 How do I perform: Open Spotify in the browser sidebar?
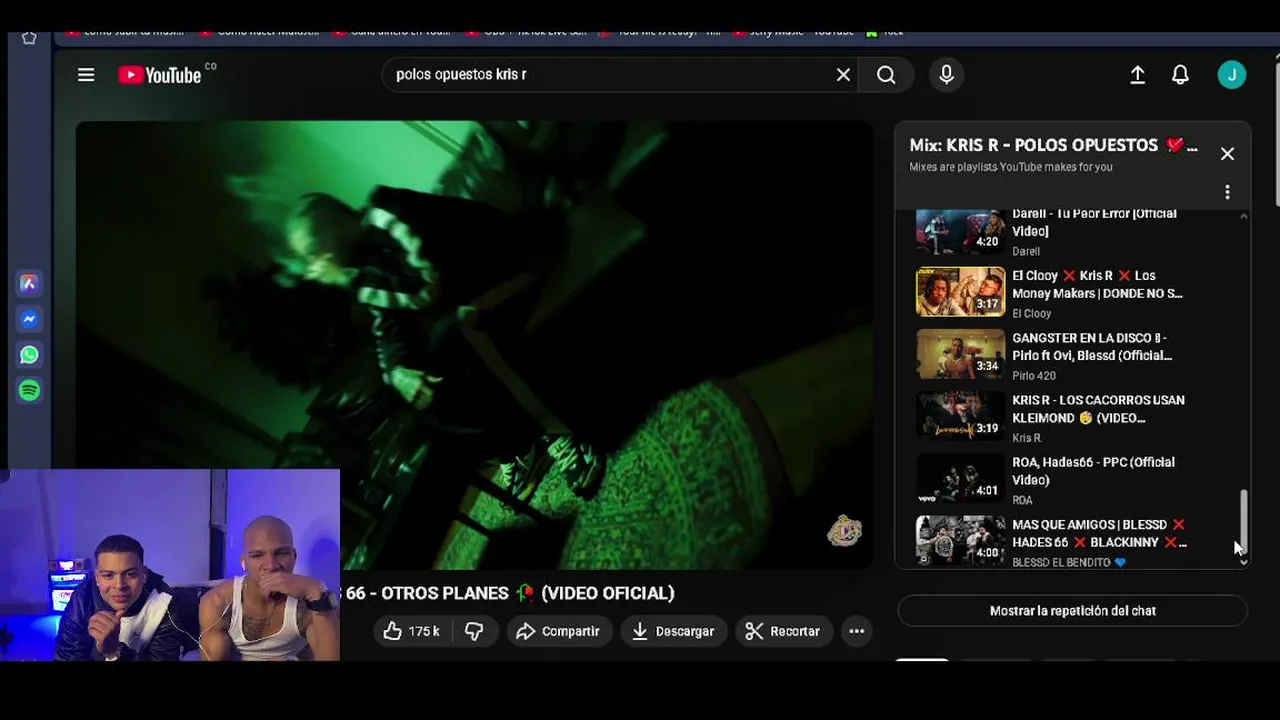(x=29, y=391)
